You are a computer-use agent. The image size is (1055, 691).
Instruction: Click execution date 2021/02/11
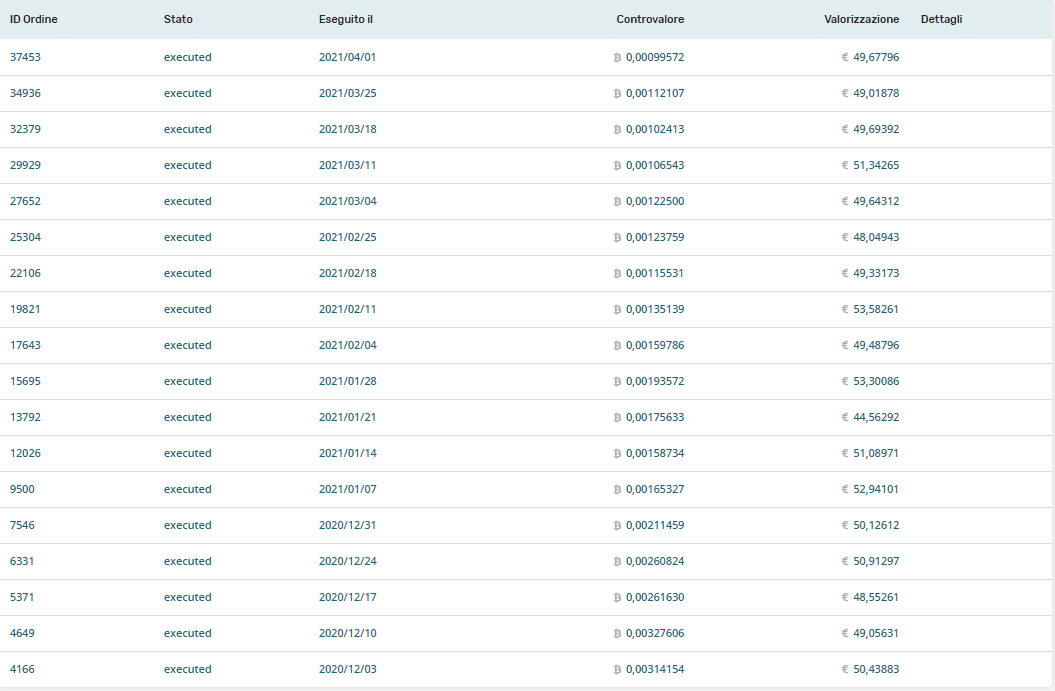pos(347,310)
